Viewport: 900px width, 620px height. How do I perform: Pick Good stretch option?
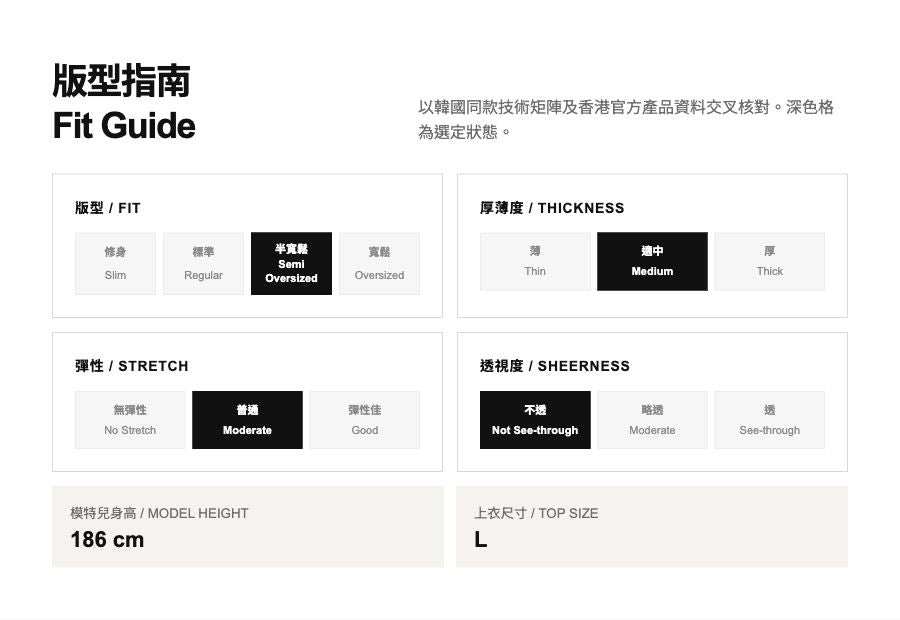point(364,420)
